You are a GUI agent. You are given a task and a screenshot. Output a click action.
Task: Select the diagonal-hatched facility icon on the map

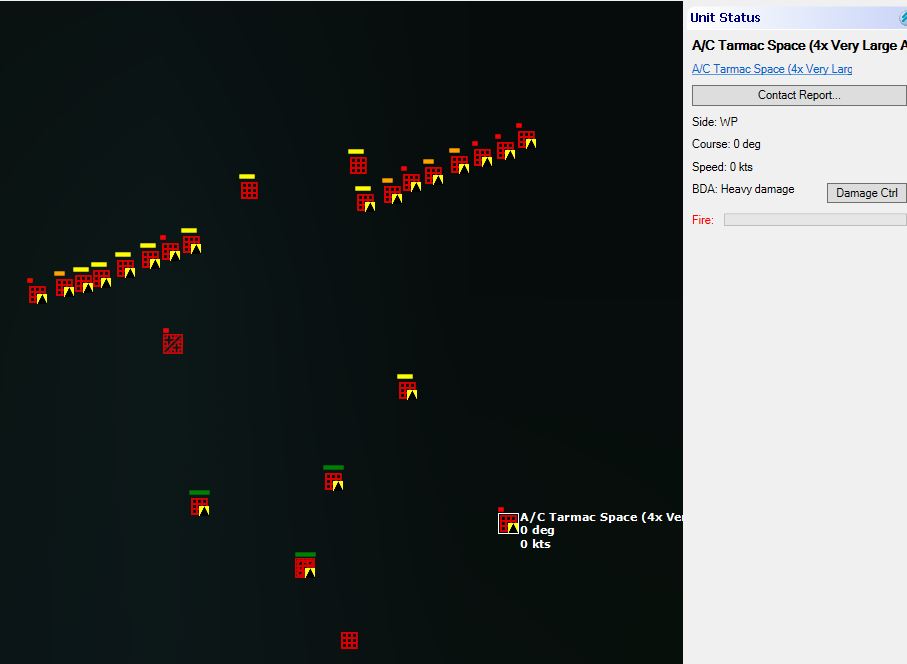pos(173,344)
